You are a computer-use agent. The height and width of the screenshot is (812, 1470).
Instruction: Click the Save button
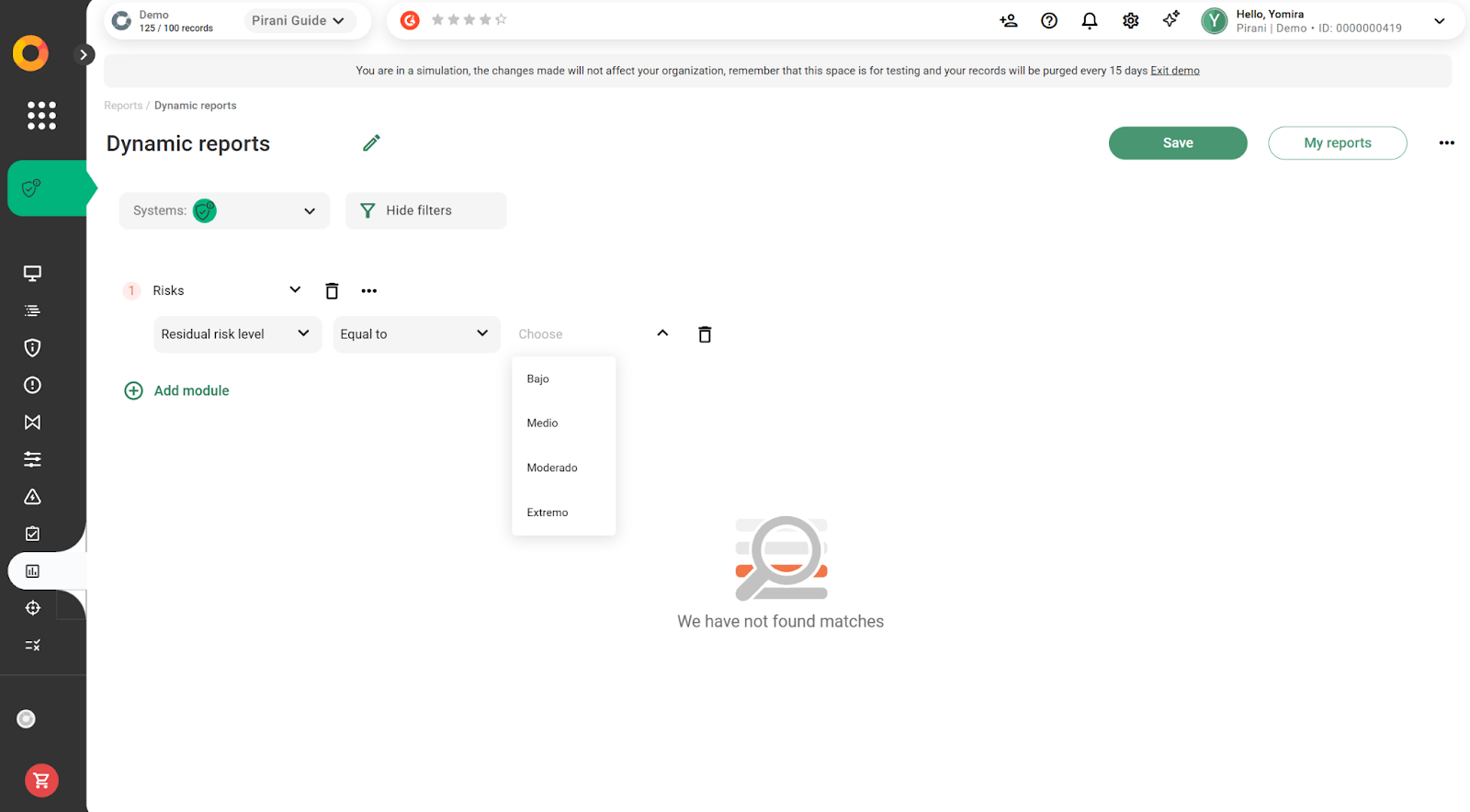click(1177, 143)
